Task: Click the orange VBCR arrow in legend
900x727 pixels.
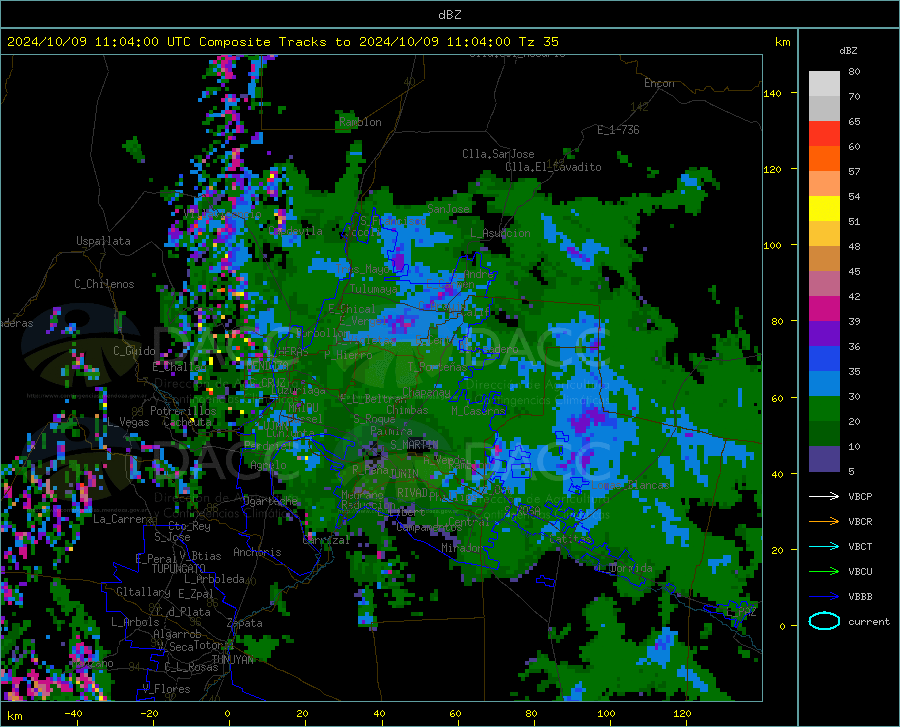Action: (x=824, y=521)
